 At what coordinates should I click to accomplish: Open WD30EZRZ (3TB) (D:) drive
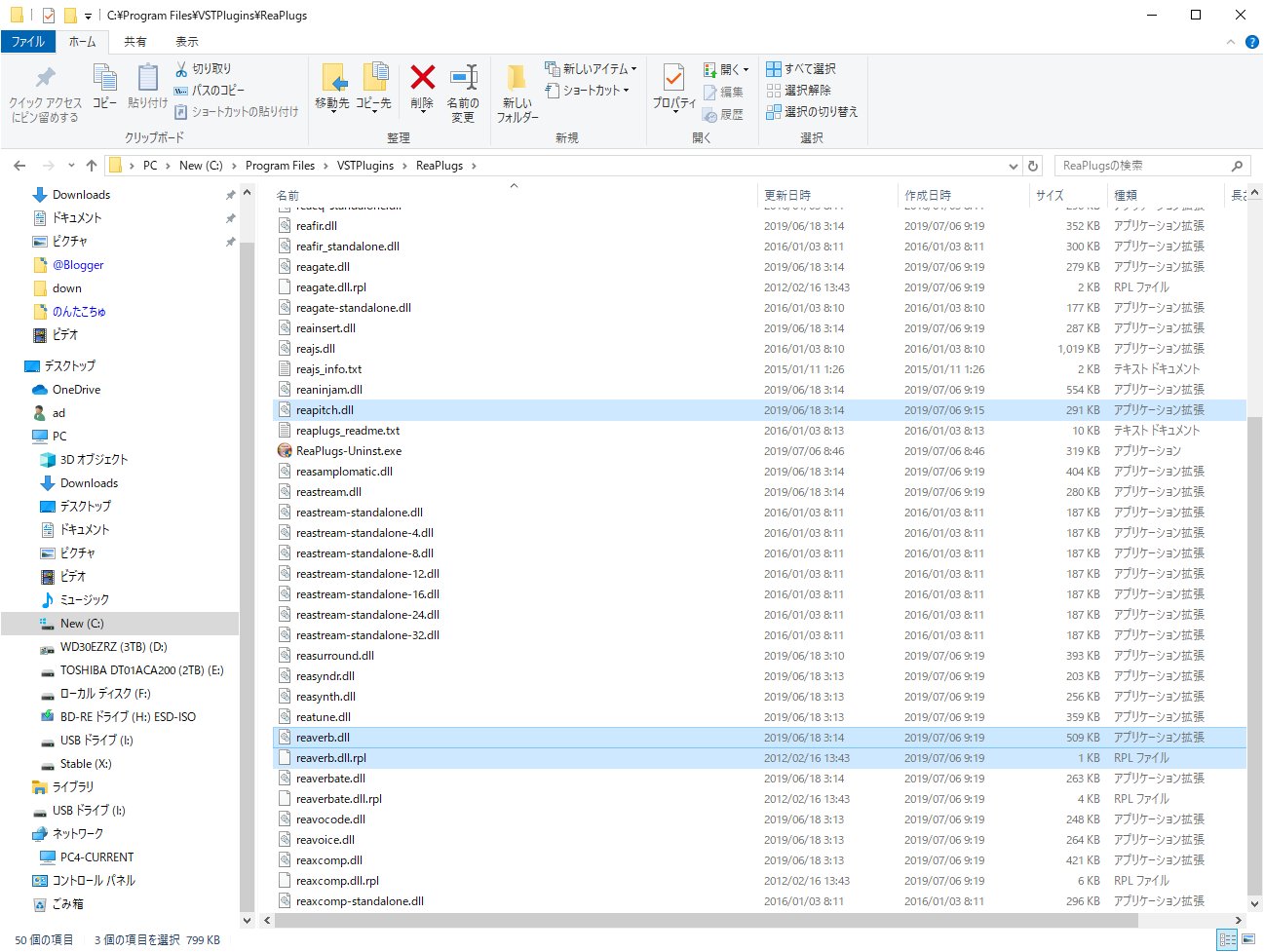click(113, 647)
